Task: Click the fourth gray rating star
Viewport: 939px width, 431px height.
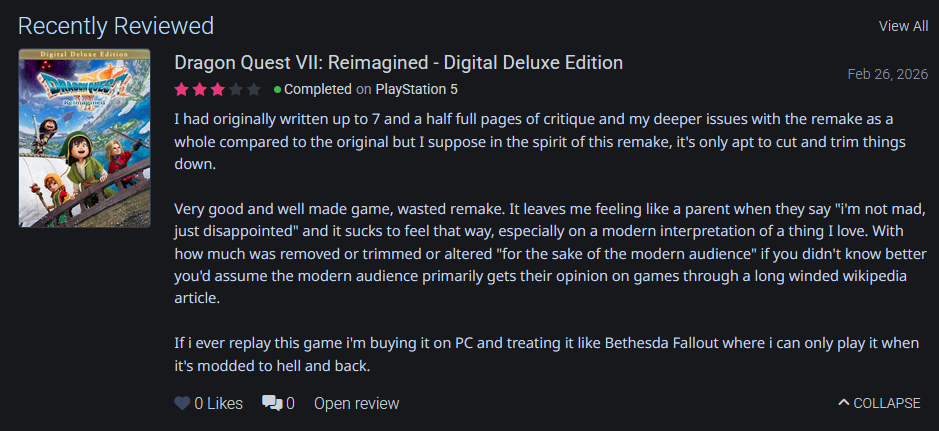Action: point(235,89)
